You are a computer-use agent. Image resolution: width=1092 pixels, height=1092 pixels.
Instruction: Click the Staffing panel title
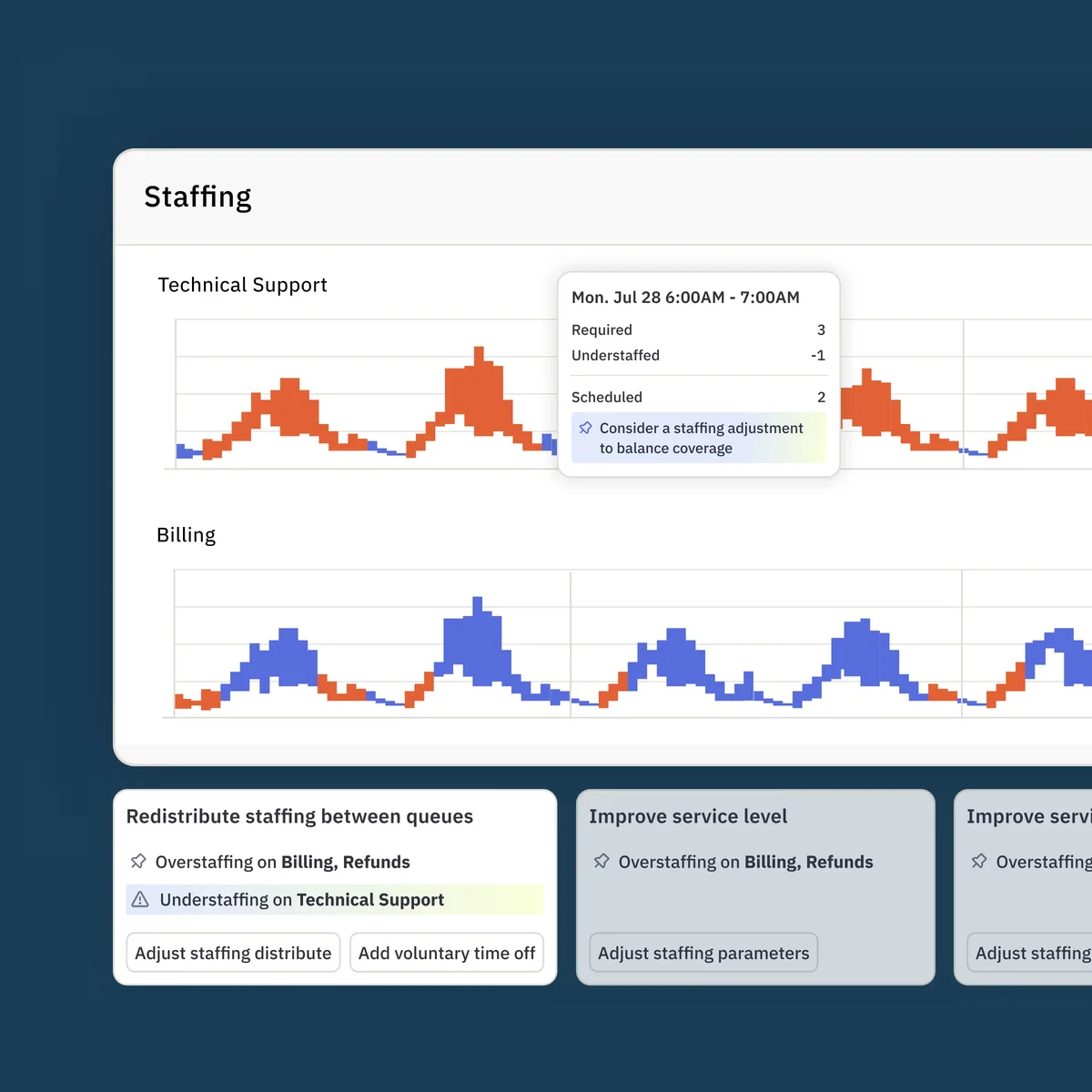click(197, 196)
